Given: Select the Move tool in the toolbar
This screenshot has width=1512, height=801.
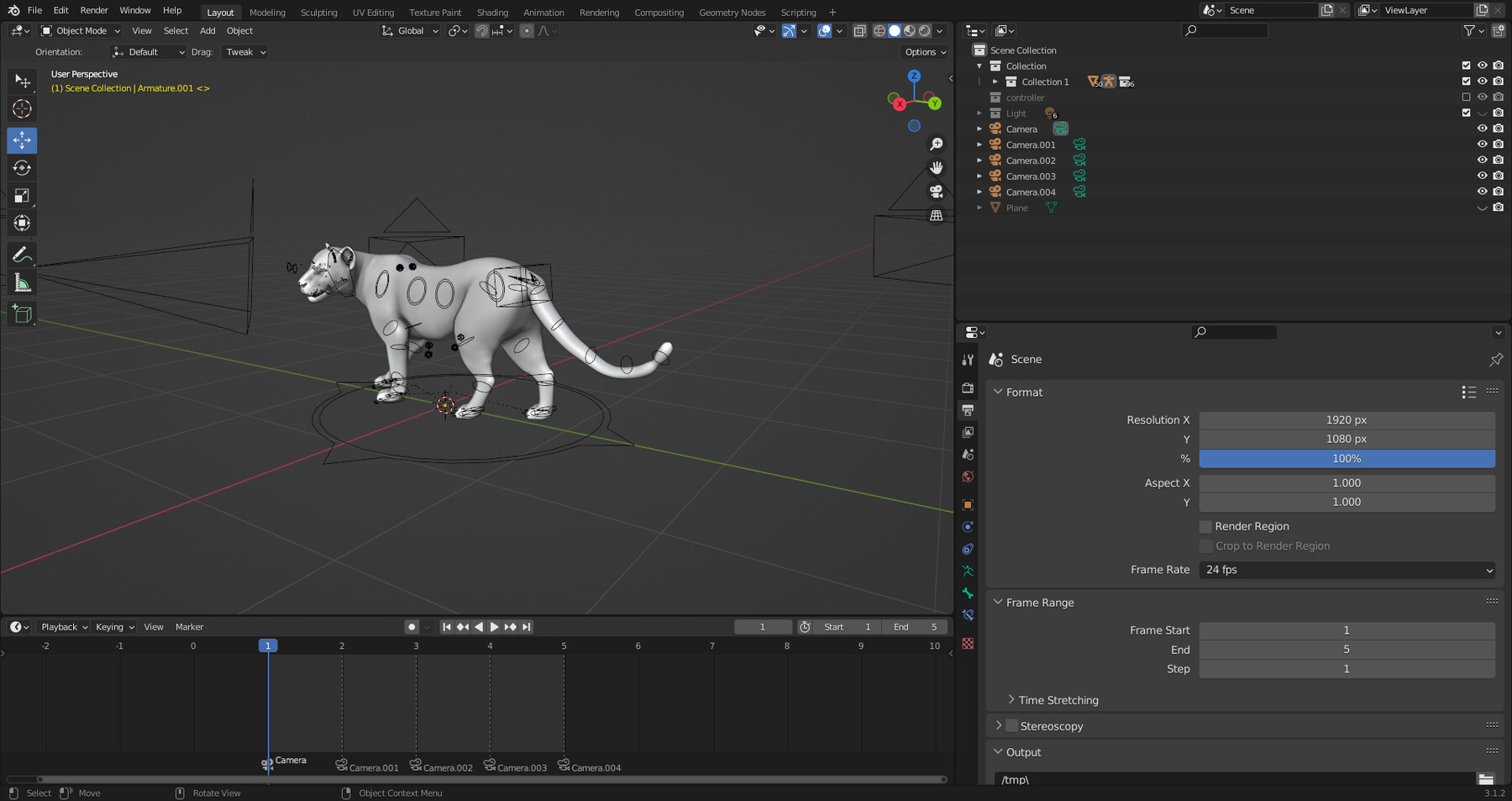Looking at the screenshot, I should [x=22, y=140].
